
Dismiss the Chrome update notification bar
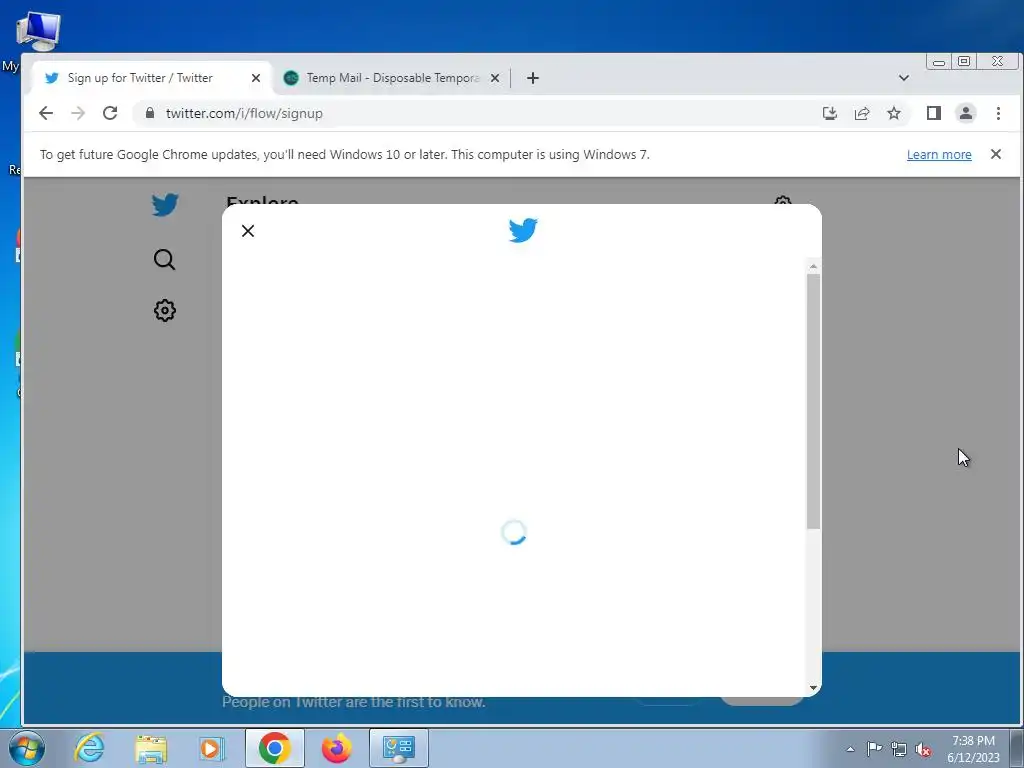[x=995, y=154]
